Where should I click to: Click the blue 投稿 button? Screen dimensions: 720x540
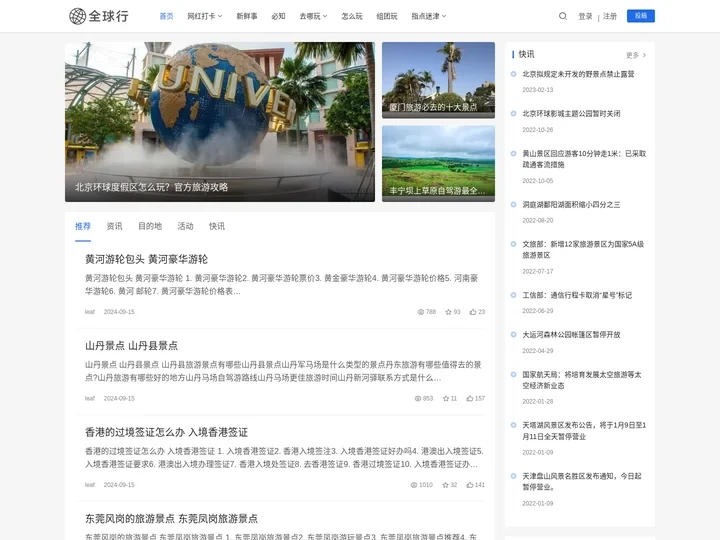pyautogui.click(x=641, y=16)
